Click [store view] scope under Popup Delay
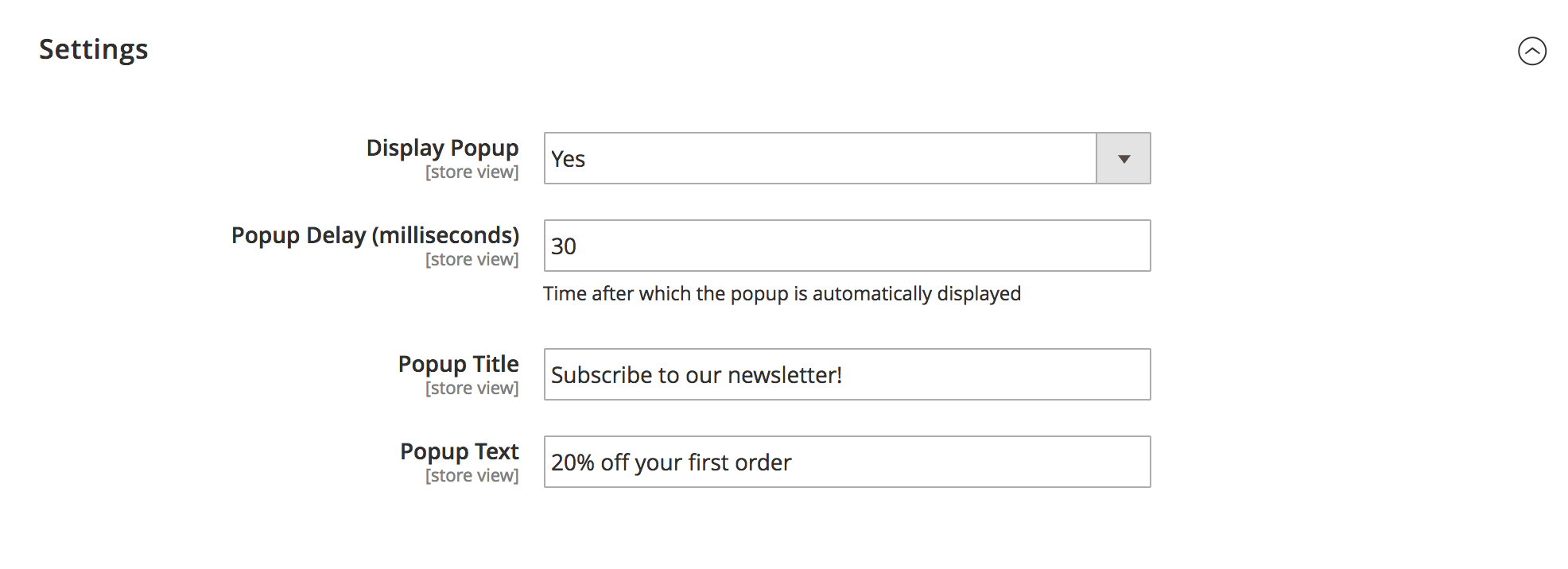 (x=472, y=260)
